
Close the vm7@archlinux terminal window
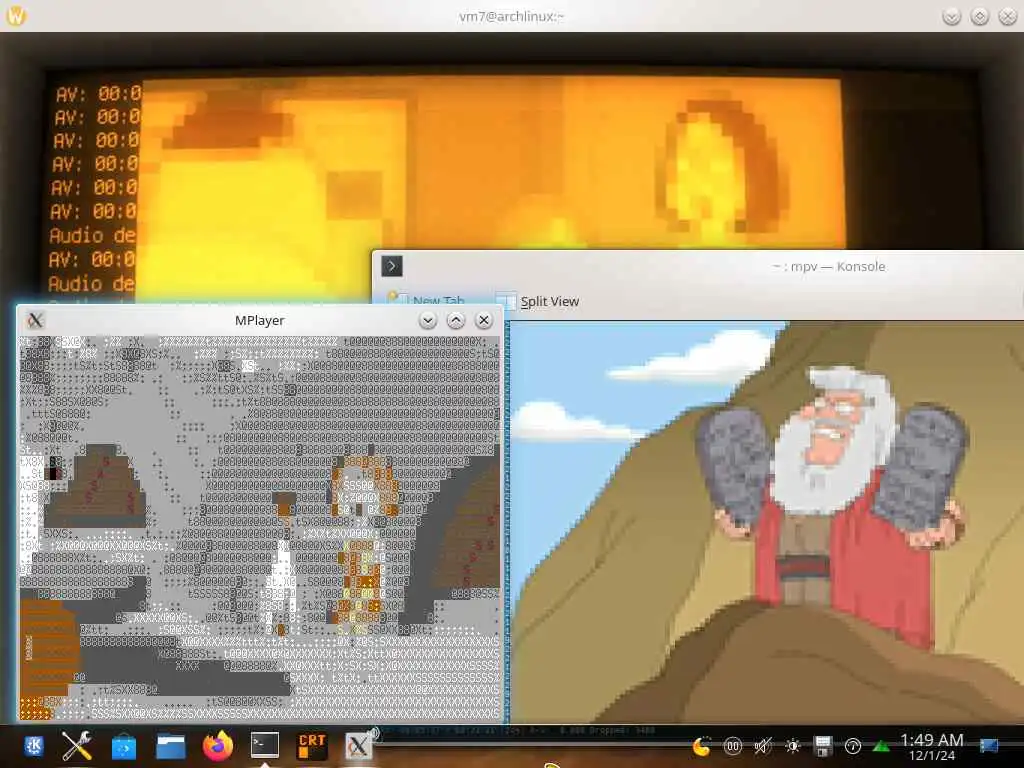[x=1008, y=16]
